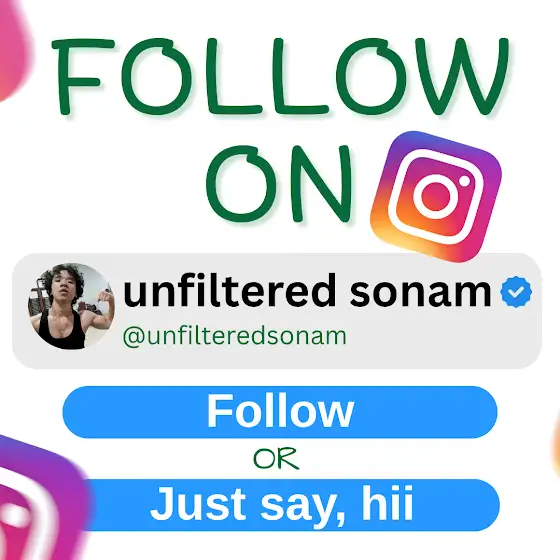Click the blue verified badge checkmark
Image resolution: width=560 pixels, height=560 pixels.
pos(516,292)
